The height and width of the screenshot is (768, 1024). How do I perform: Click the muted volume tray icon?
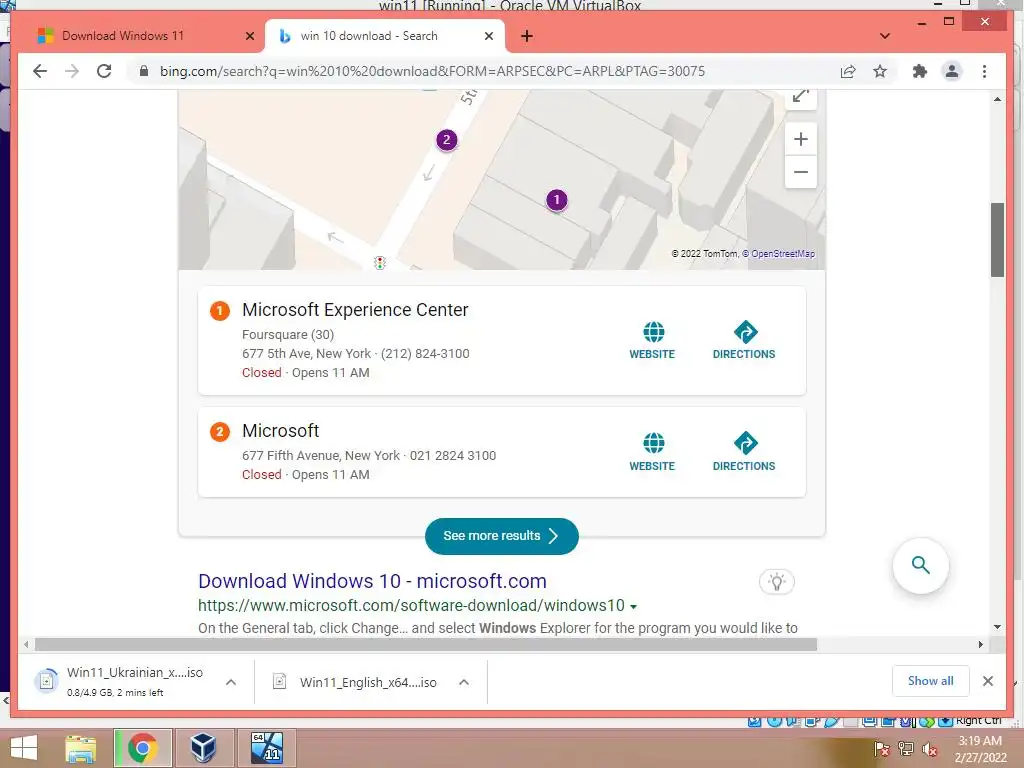(x=930, y=749)
